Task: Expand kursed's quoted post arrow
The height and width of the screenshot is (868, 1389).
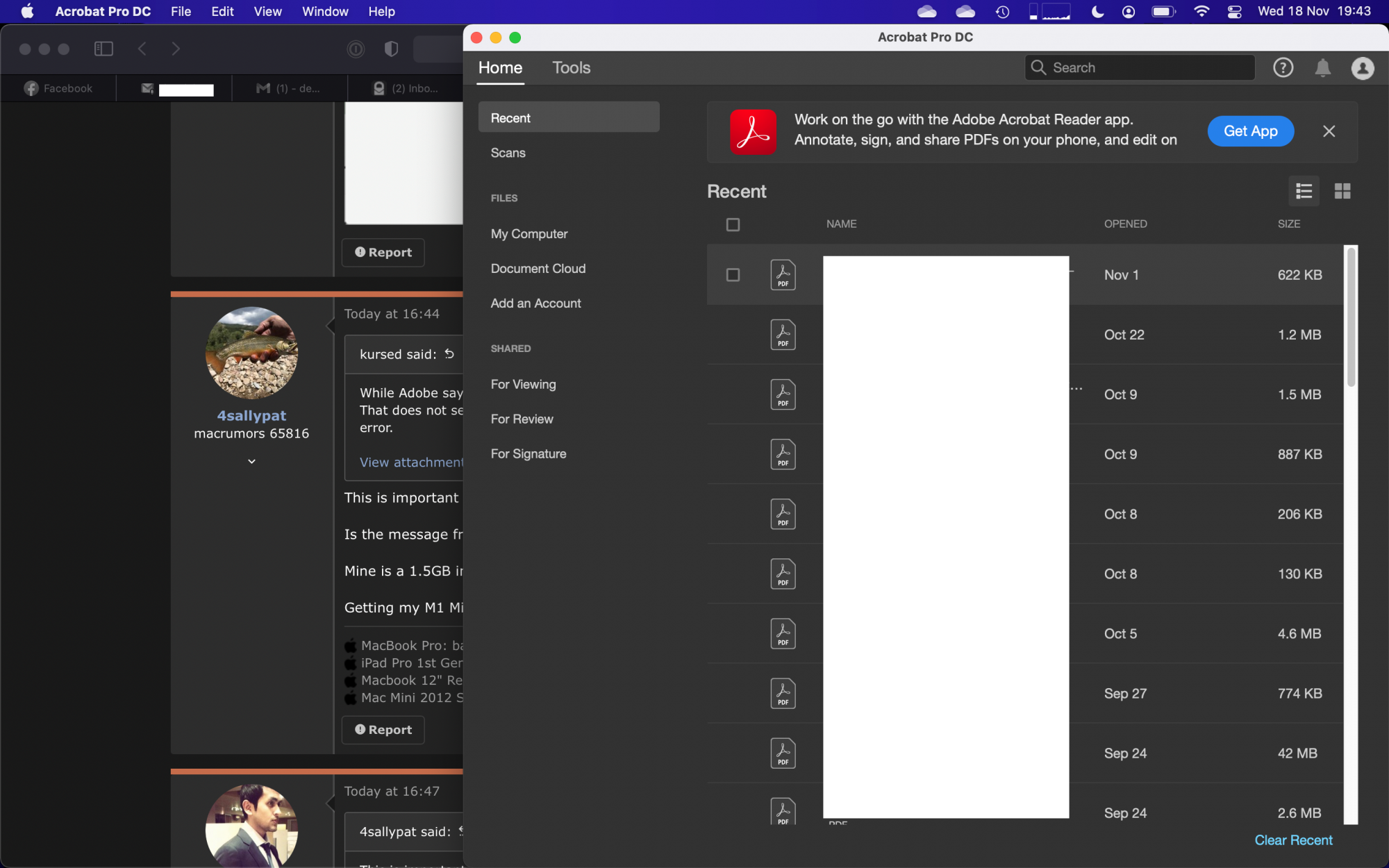Action: click(x=449, y=354)
